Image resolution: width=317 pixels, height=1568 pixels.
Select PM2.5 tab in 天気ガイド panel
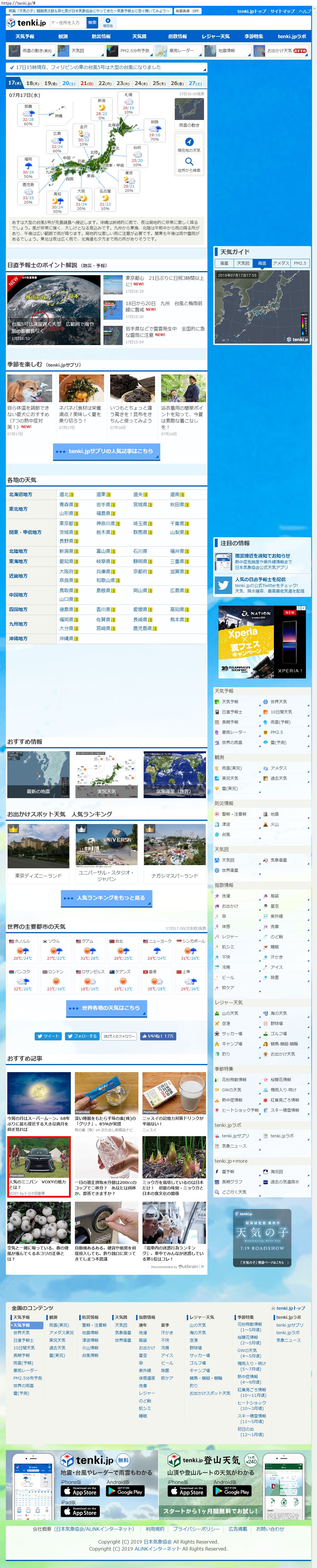(x=300, y=263)
